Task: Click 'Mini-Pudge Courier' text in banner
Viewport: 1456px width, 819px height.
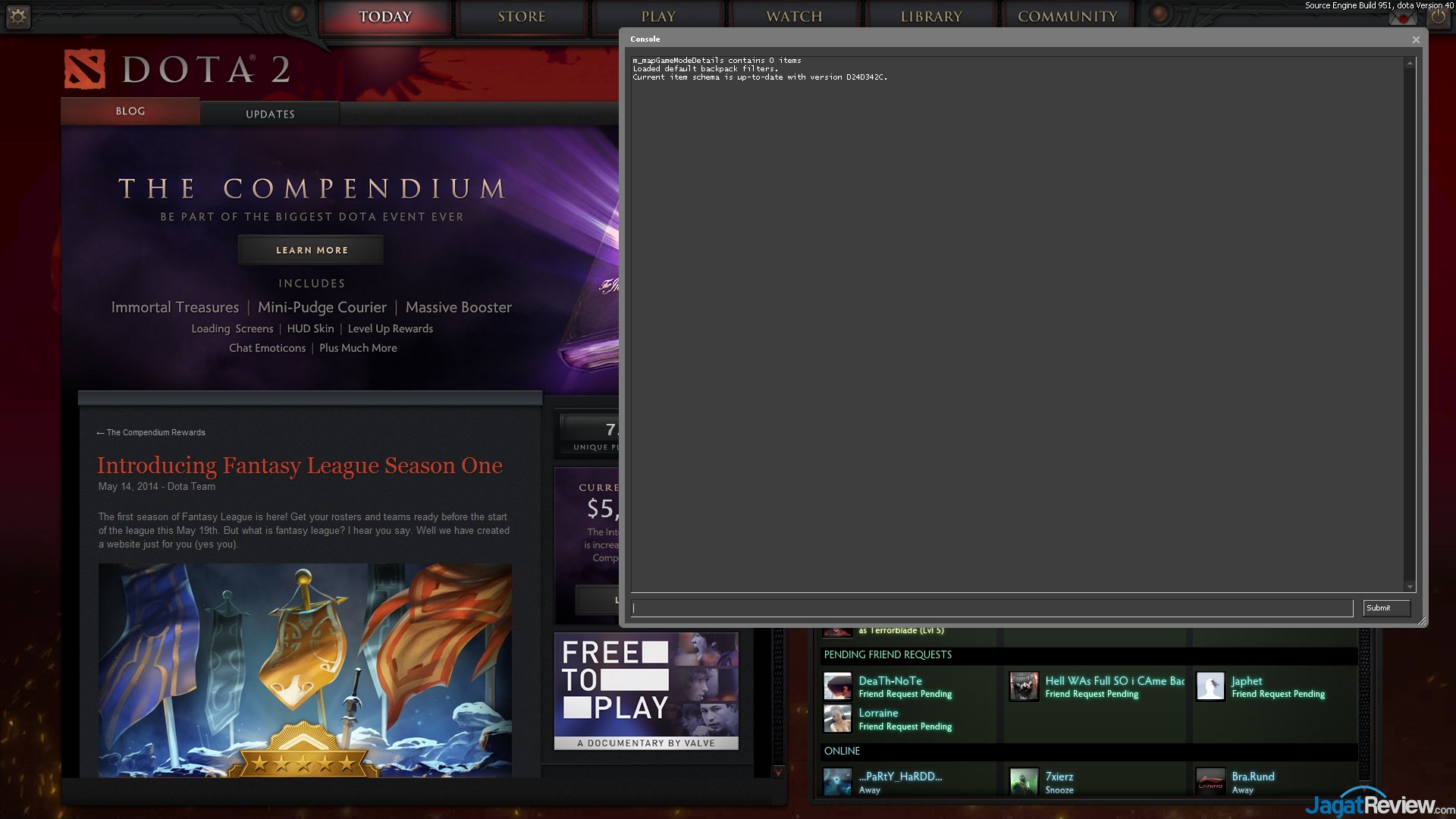Action: tap(322, 308)
